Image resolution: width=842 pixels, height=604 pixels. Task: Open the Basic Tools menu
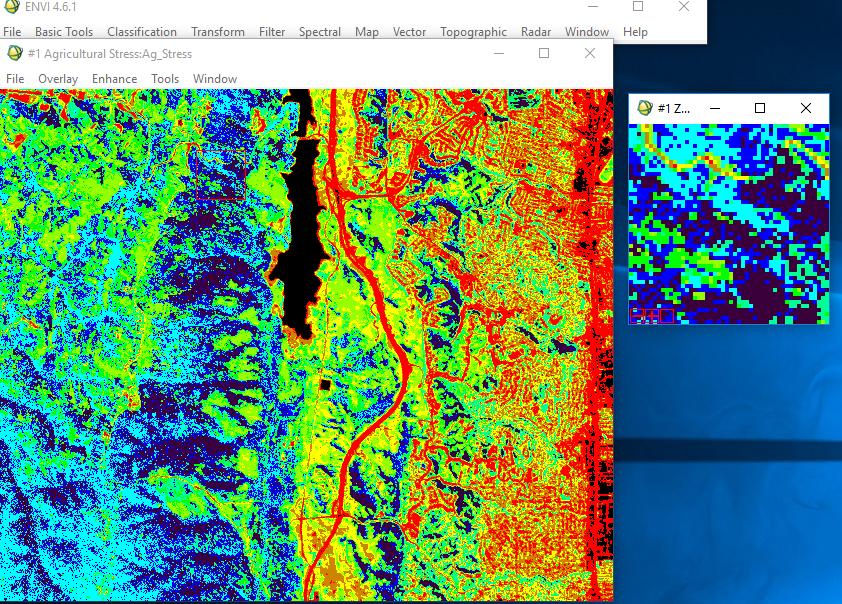63,31
